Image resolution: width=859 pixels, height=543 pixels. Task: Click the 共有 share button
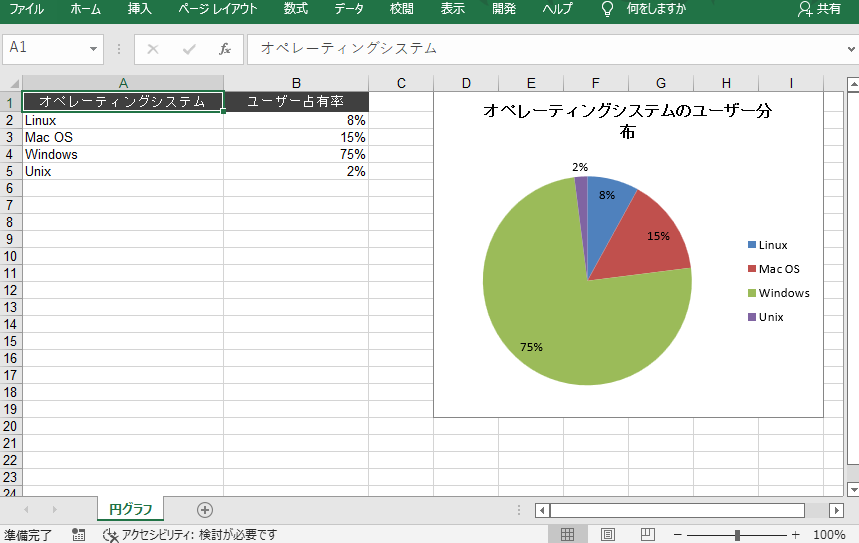[820, 9]
